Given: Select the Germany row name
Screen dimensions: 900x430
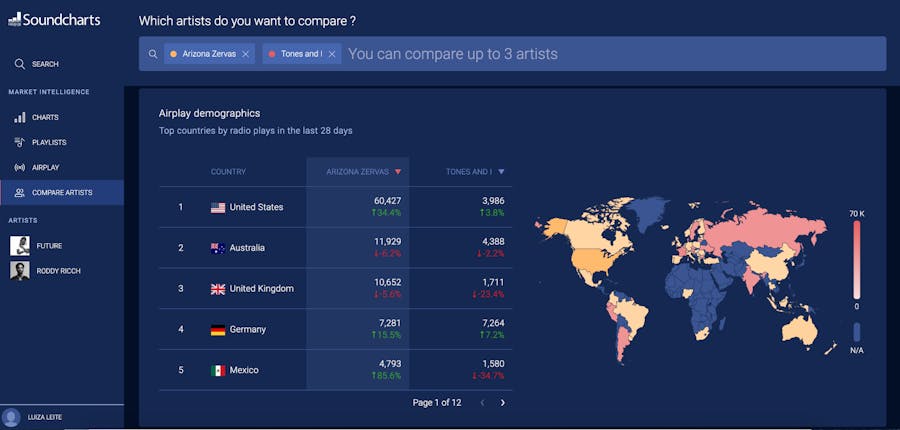Looking at the screenshot, I should click(x=248, y=330).
